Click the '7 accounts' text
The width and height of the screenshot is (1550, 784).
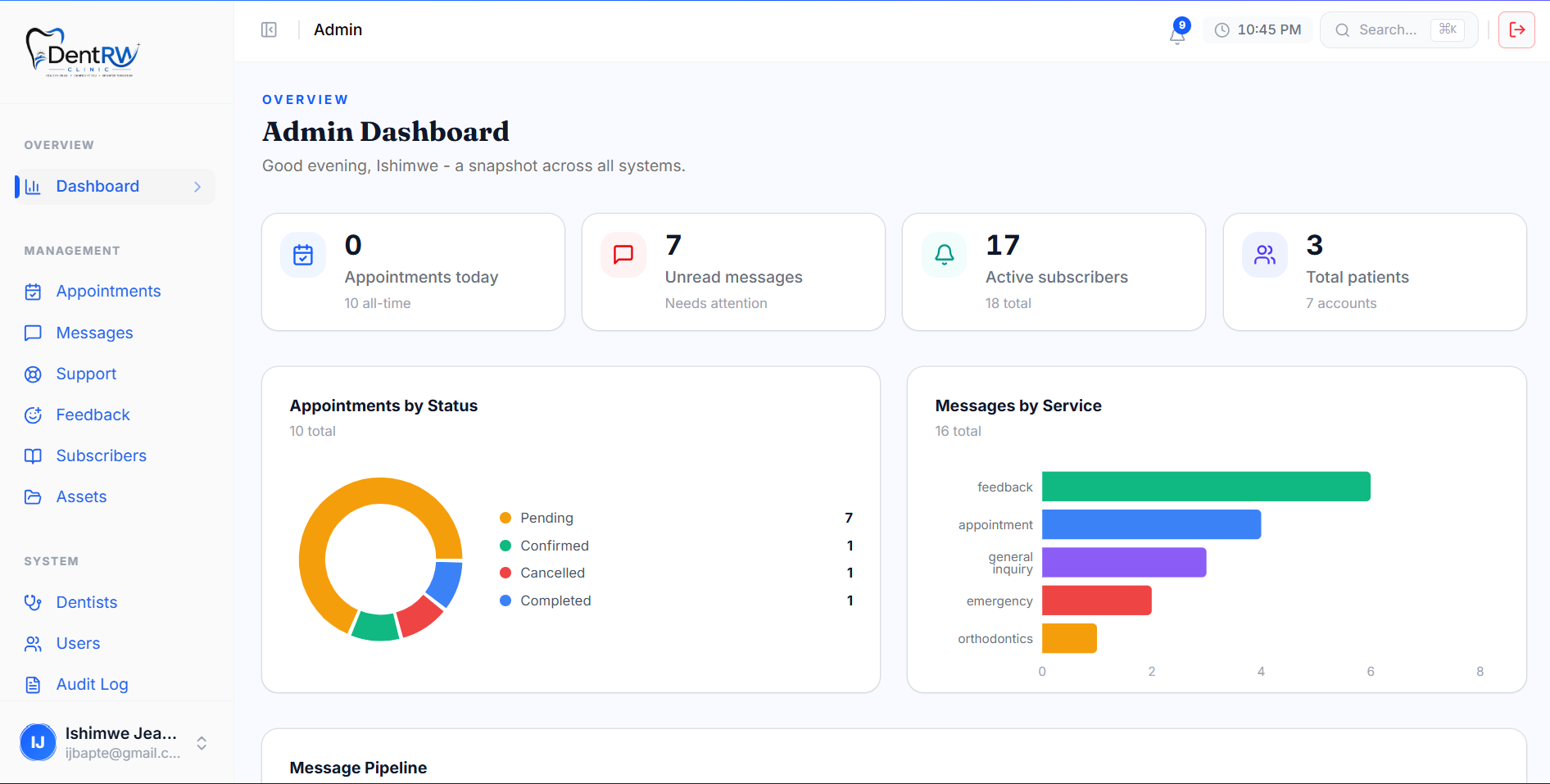pyautogui.click(x=1341, y=303)
